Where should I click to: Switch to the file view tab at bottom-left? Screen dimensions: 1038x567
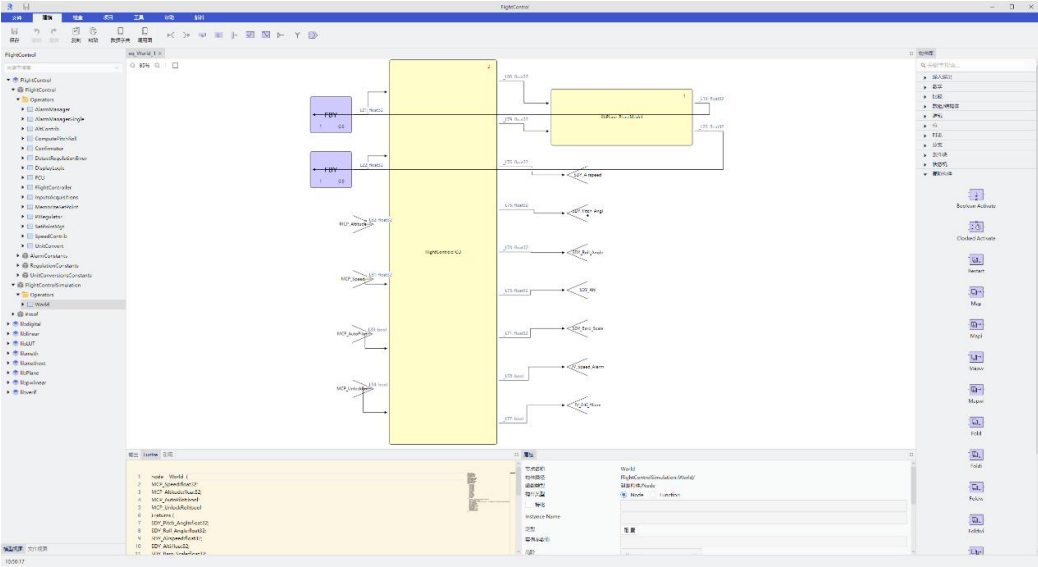[37, 548]
